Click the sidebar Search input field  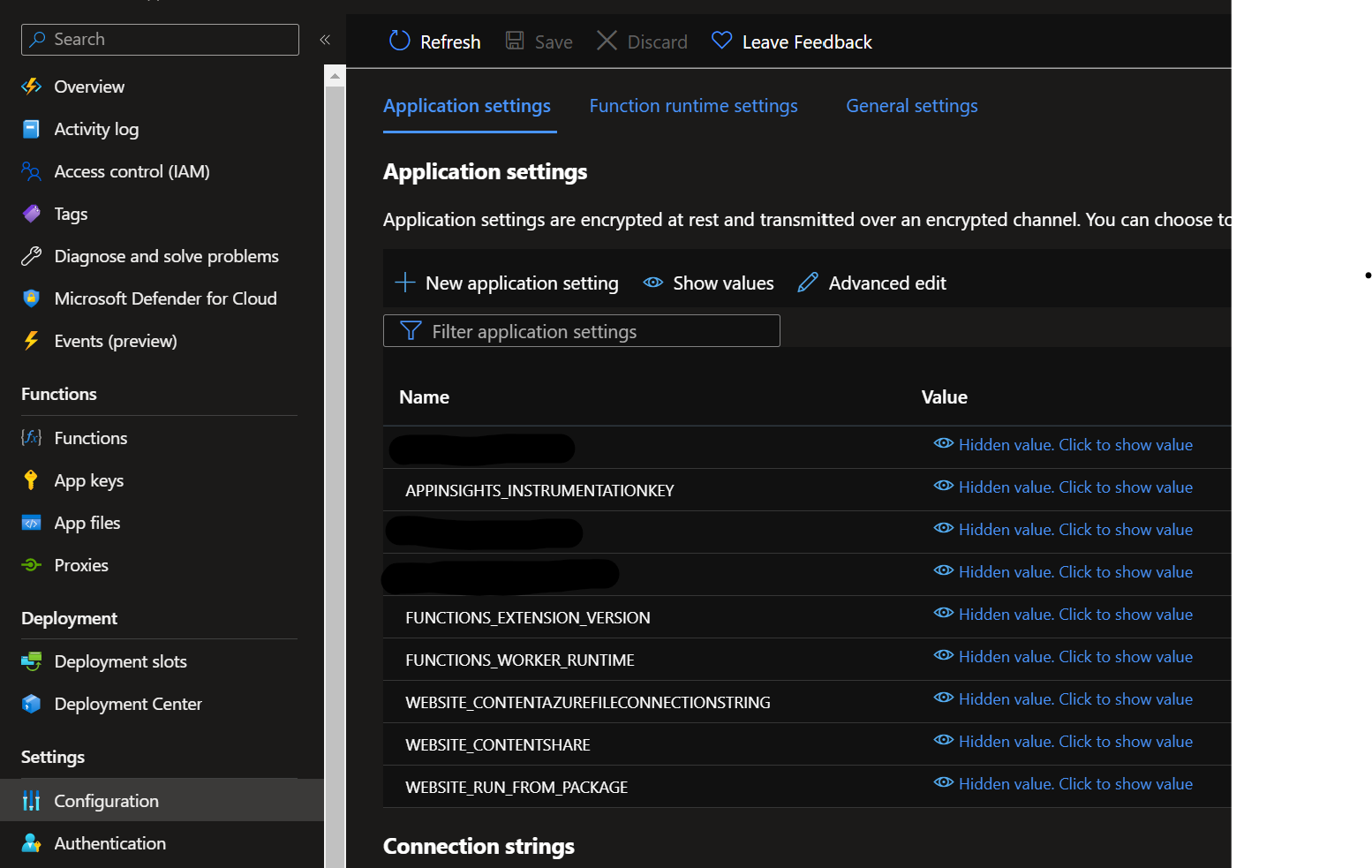pyautogui.click(x=160, y=40)
